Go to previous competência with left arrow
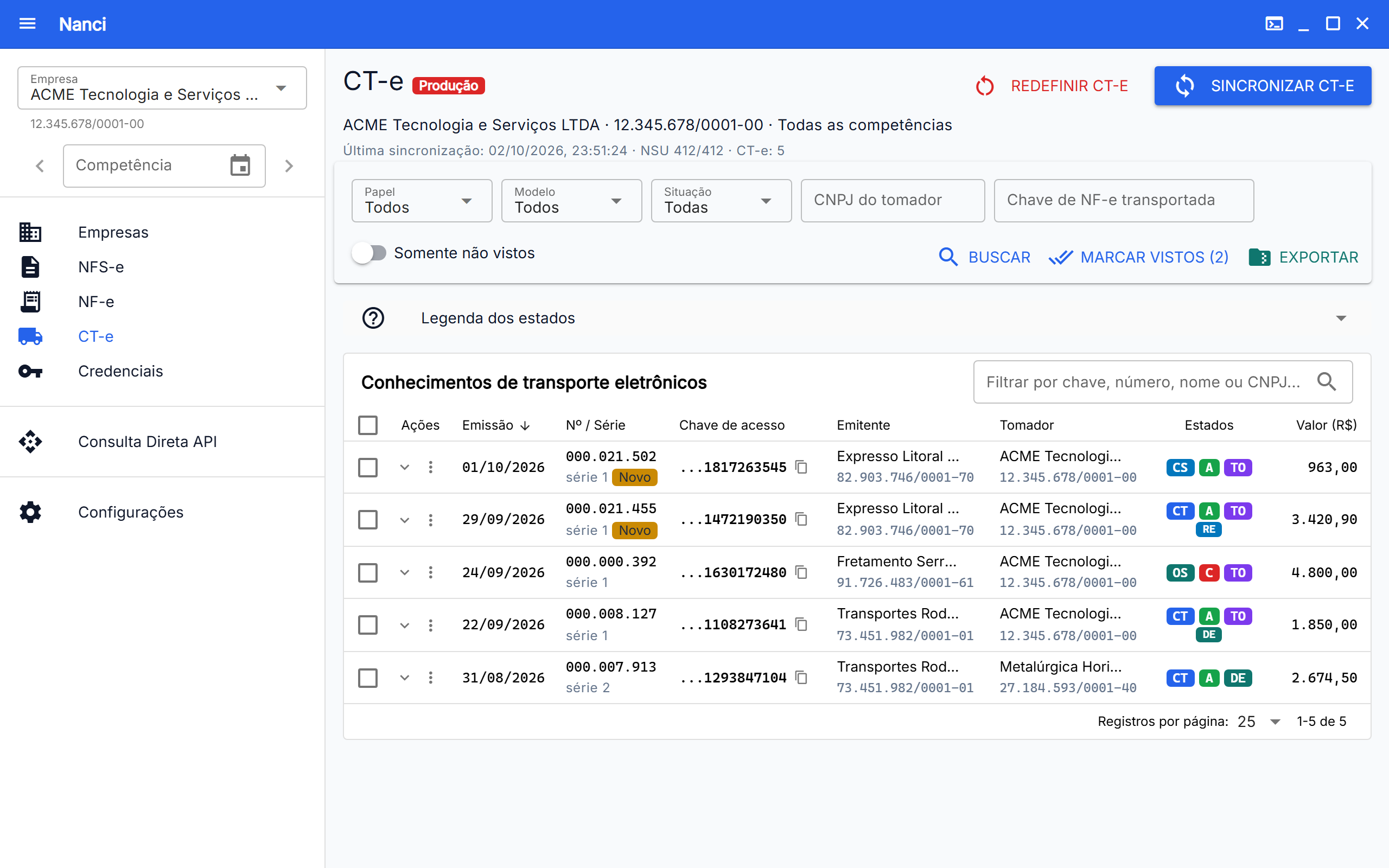1389x868 pixels. pos(40,166)
